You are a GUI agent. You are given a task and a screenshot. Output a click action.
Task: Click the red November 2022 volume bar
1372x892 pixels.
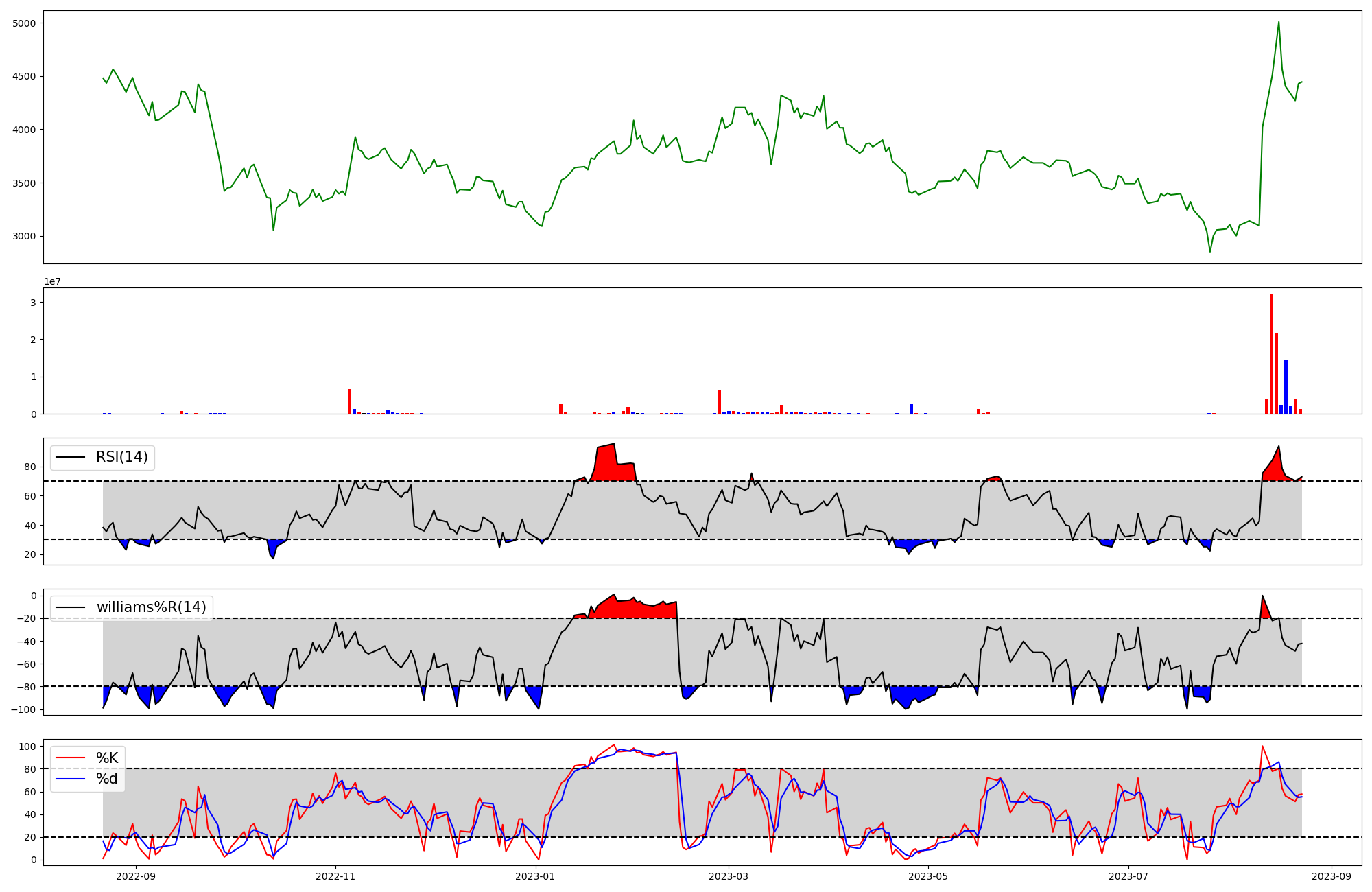349,402
